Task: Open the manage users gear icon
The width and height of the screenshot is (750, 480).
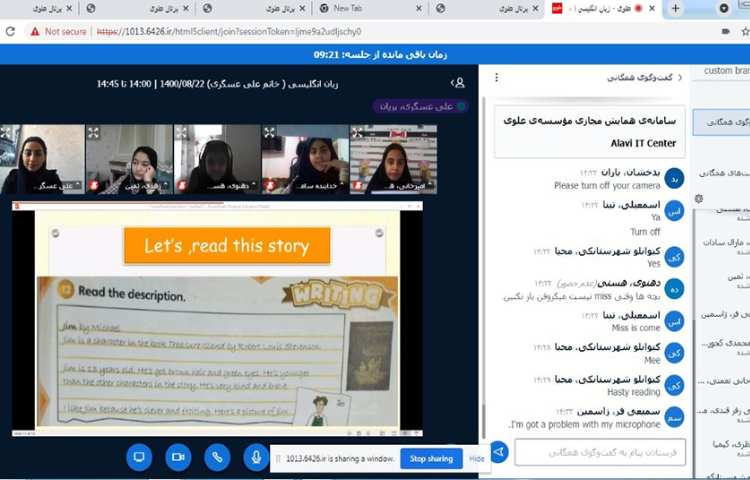Action: 698,199
